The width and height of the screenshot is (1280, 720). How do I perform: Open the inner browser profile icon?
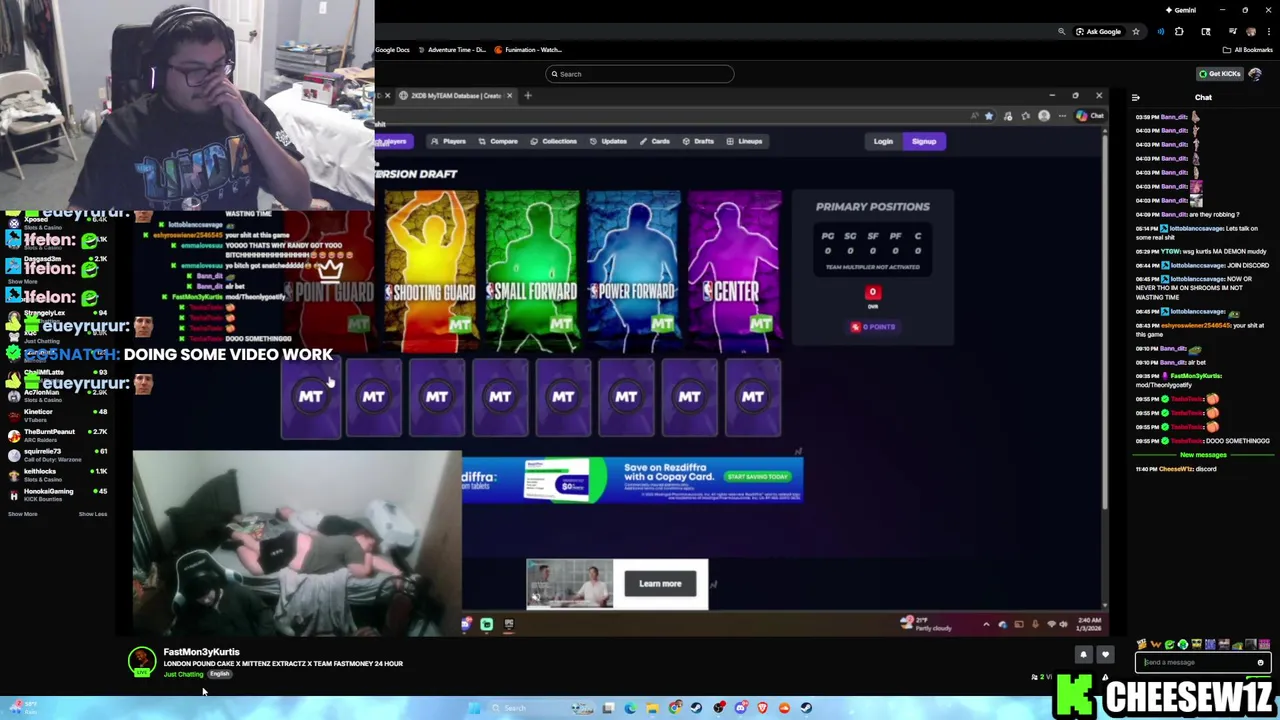(1044, 116)
